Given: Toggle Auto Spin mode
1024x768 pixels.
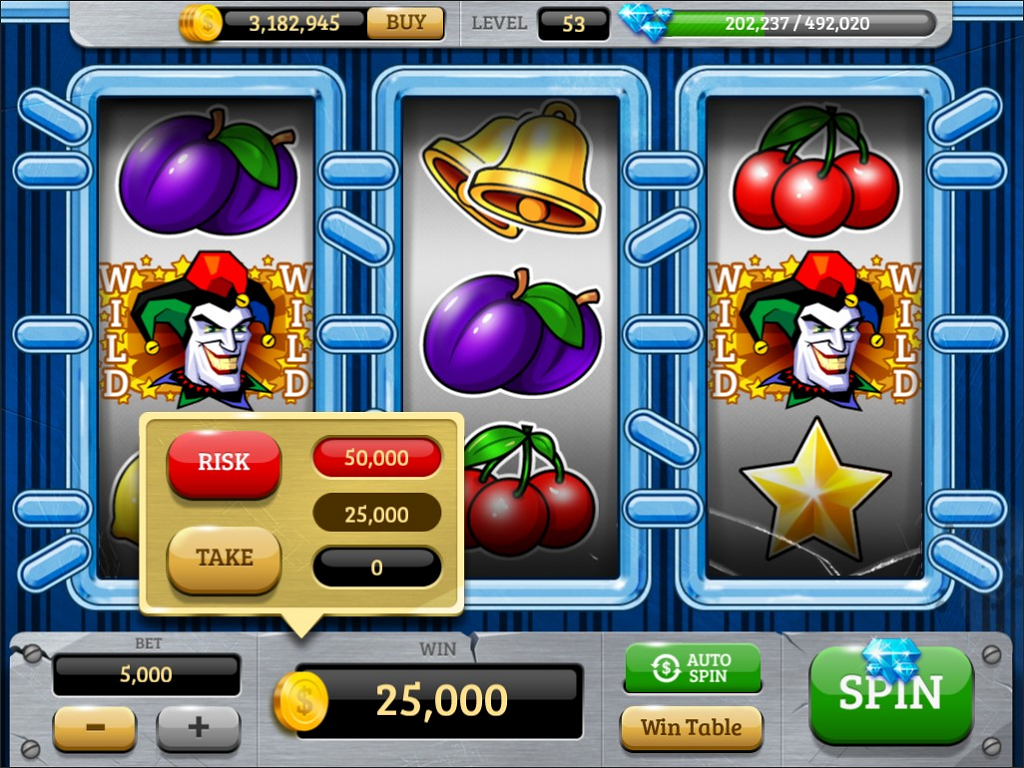Looking at the screenshot, I should click(x=693, y=668).
